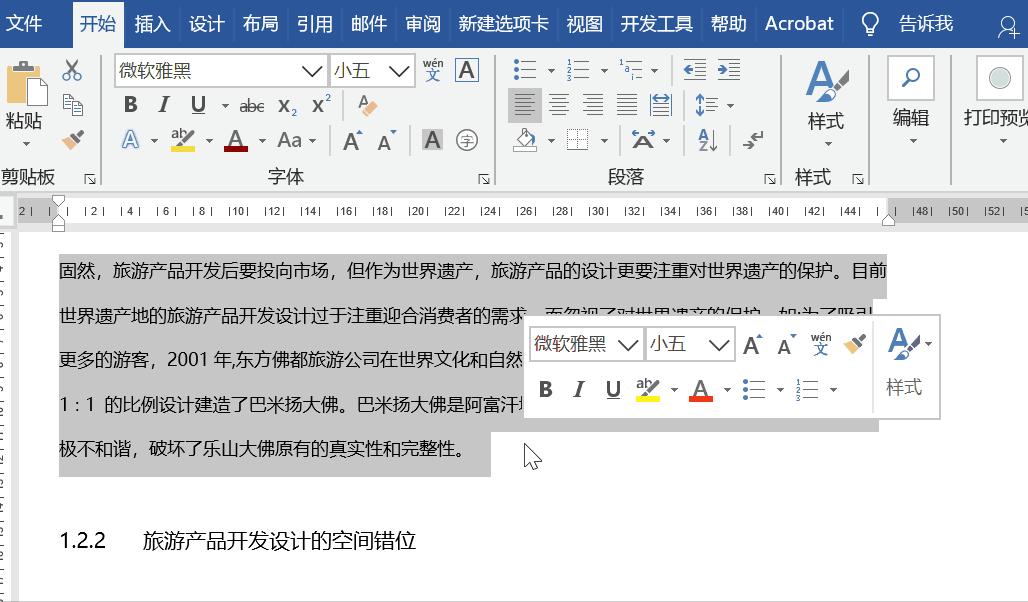Select the subscript formatting icon
This screenshot has height=602, width=1028.
tap(286, 106)
